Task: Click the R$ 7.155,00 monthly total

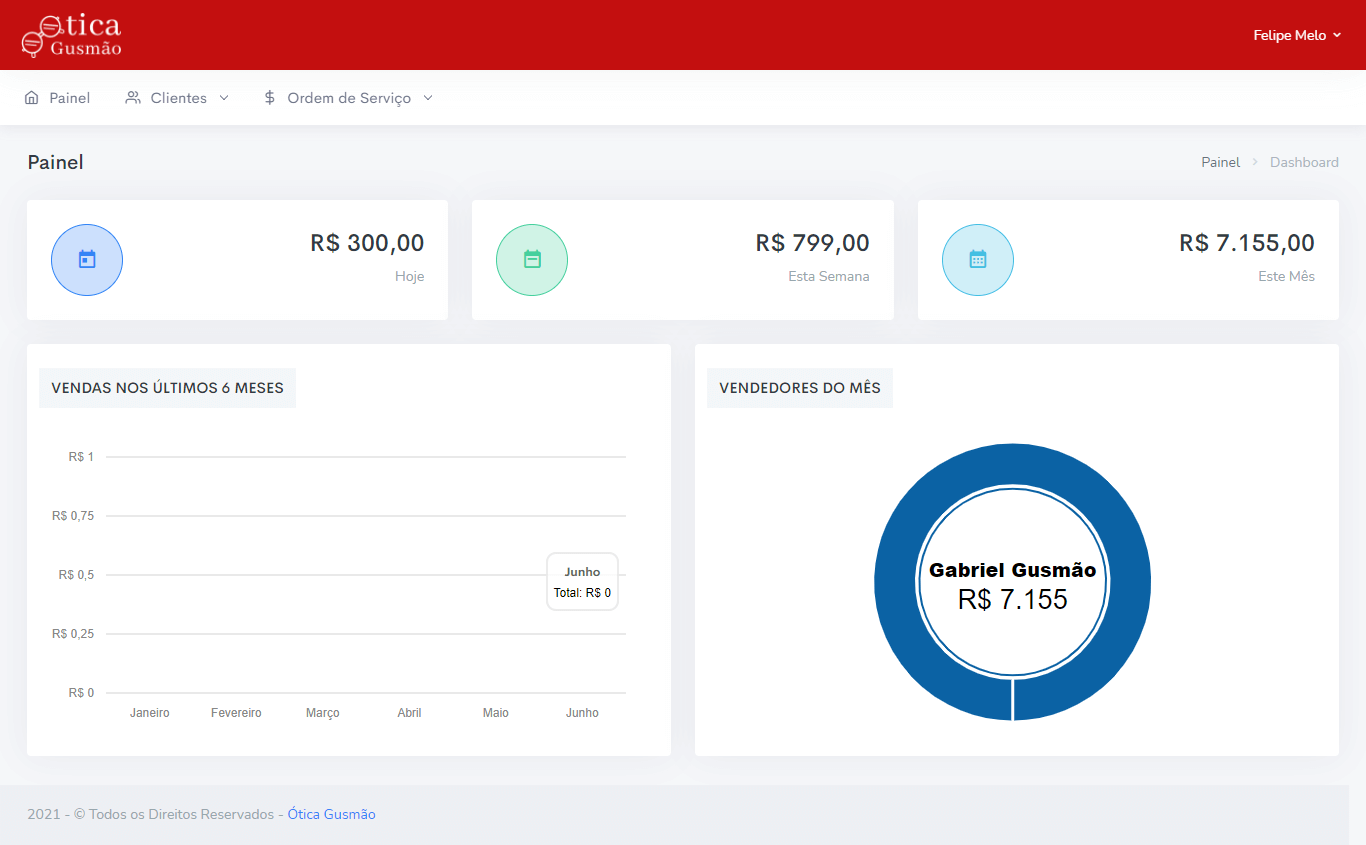Action: tap(1246, 243)
